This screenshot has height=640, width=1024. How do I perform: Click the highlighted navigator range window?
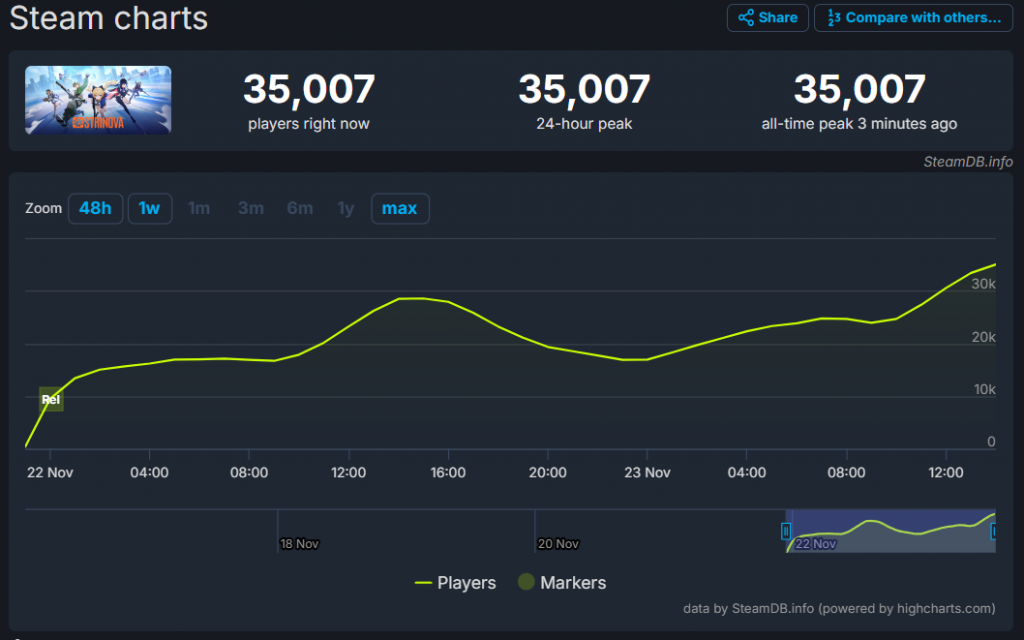(890, 531)
